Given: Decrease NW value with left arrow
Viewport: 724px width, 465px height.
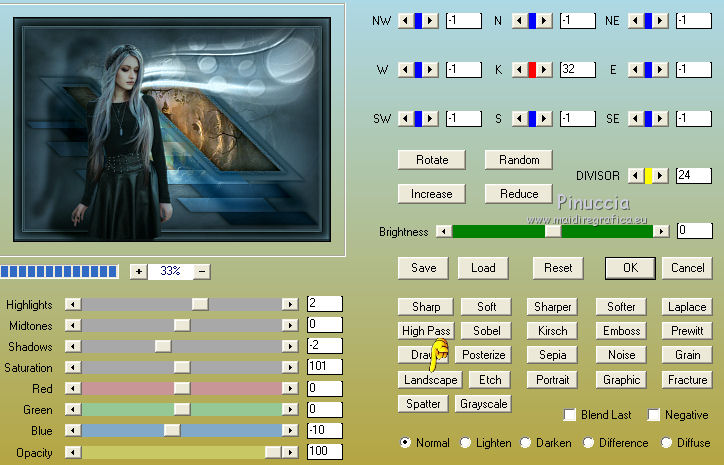Looking at the screenshot, I should [406, 20].
